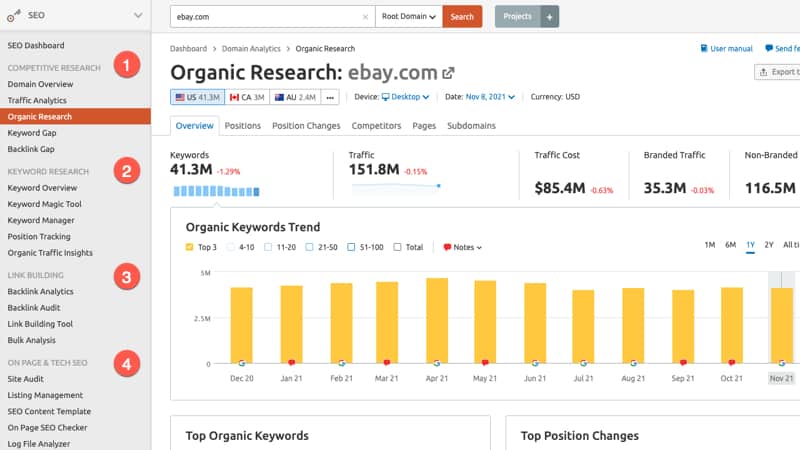Open Site Audit in sidebar
The width and height of the screenshot is (800, 450).
pyautogui.click(x=26, y=379)
